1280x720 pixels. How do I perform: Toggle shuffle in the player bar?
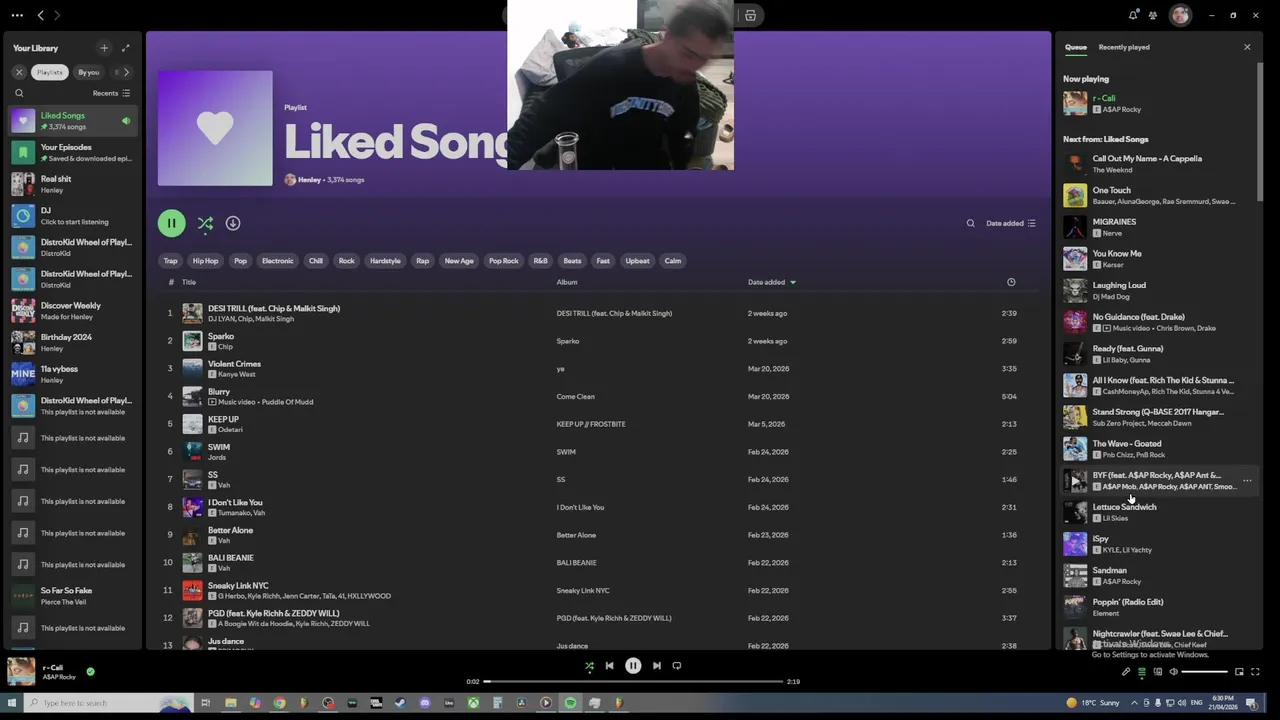pyautogui.click(x=589, y=666)
